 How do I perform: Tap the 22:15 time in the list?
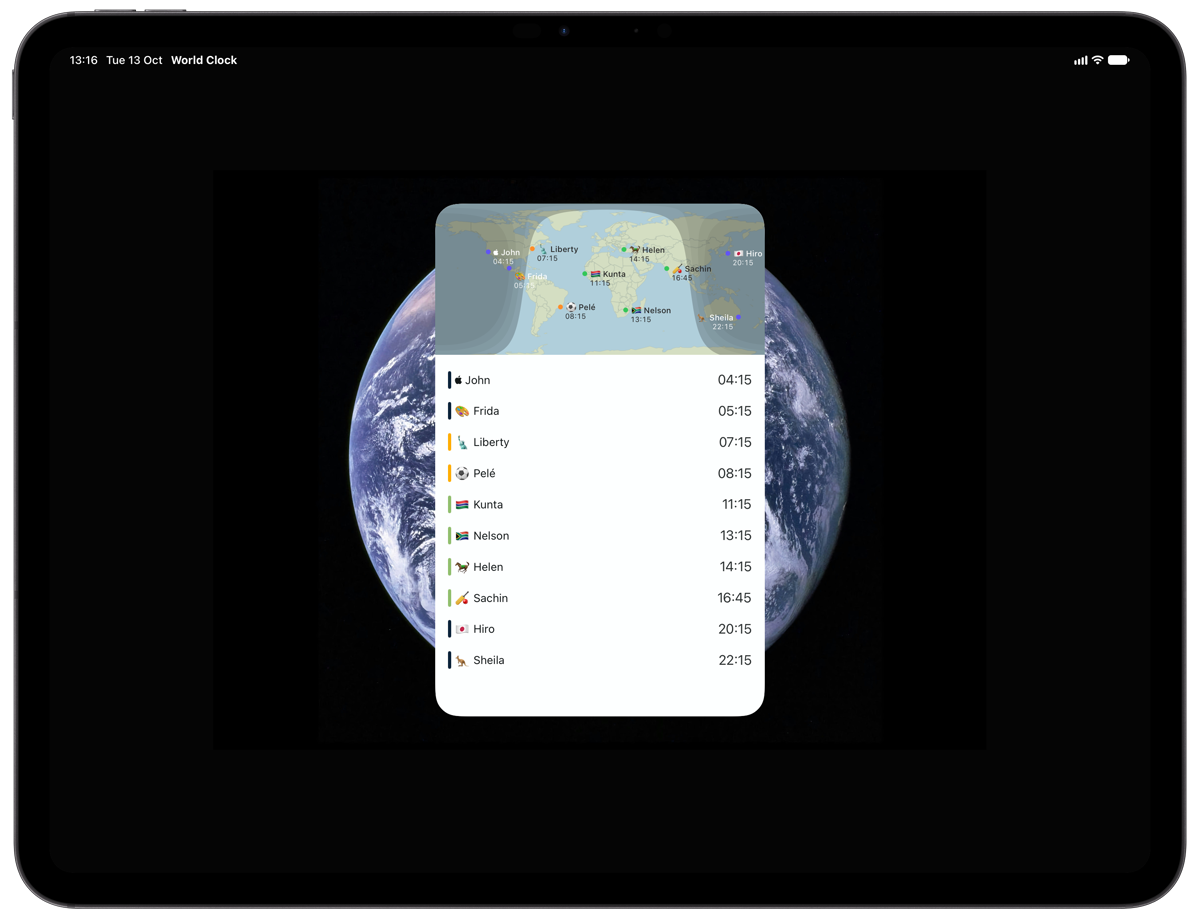coord(735,660)
